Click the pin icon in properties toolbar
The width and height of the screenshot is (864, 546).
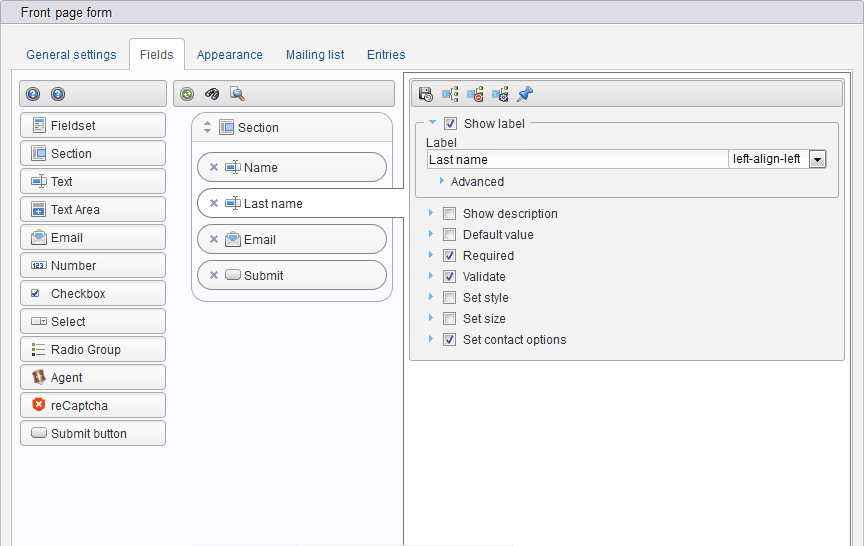tap(525, 94)
